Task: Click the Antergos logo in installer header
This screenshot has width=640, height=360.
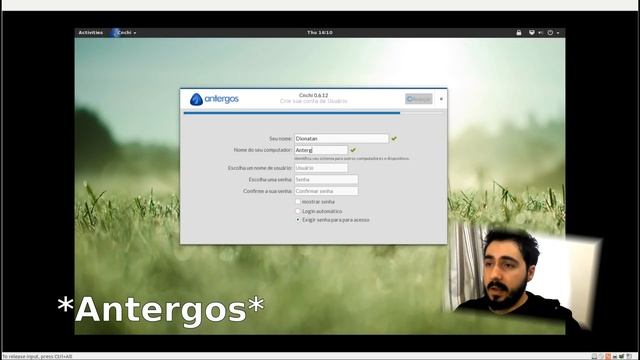Action: 214,99
